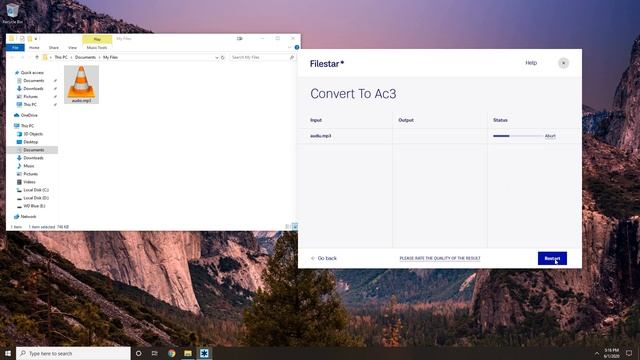Open the Recycle Bin desktop icon

[x=13, y=13]
